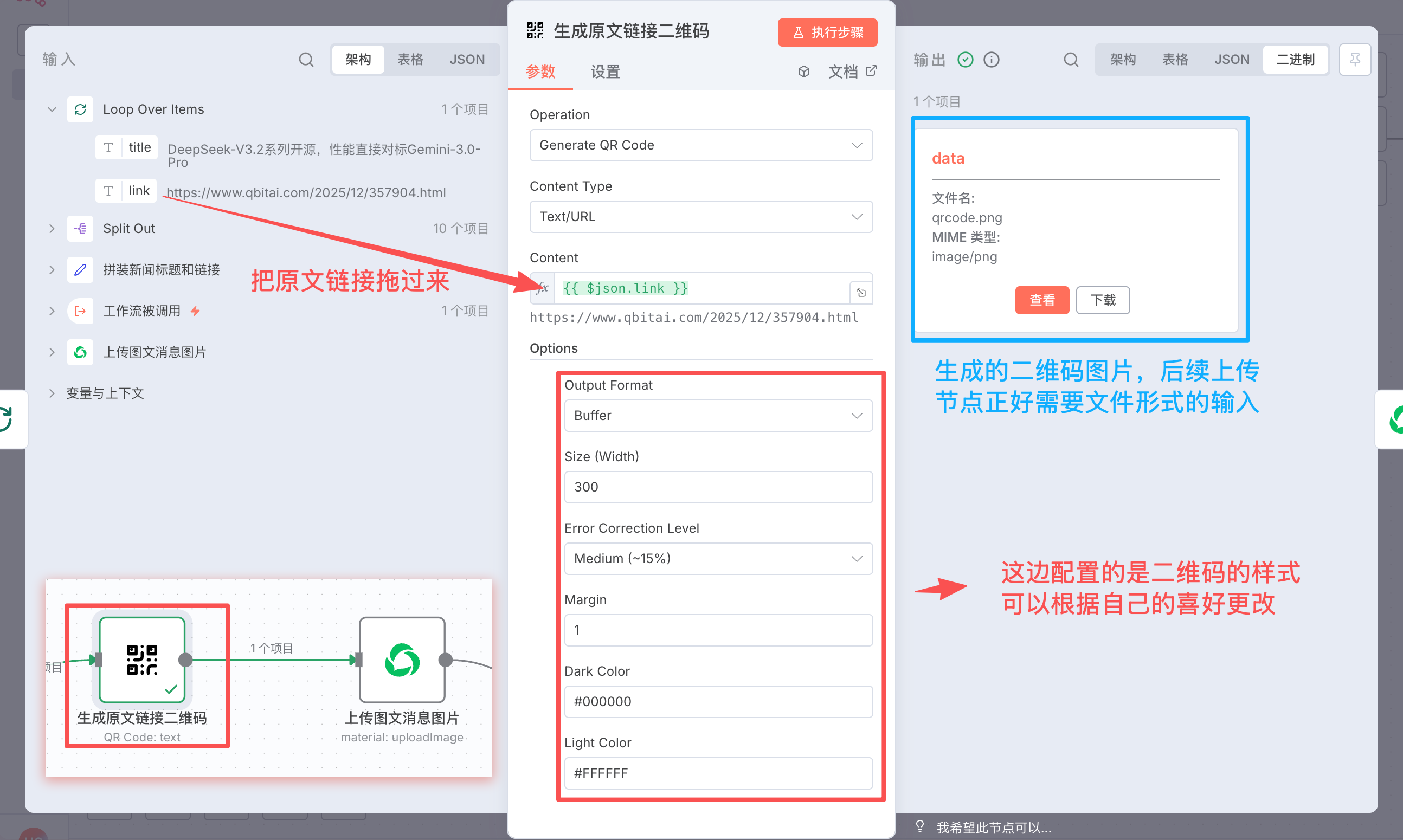Screen dimensions: 1403x840
Task: Click the pin output data icon
Action: (x=1354, y=60)
